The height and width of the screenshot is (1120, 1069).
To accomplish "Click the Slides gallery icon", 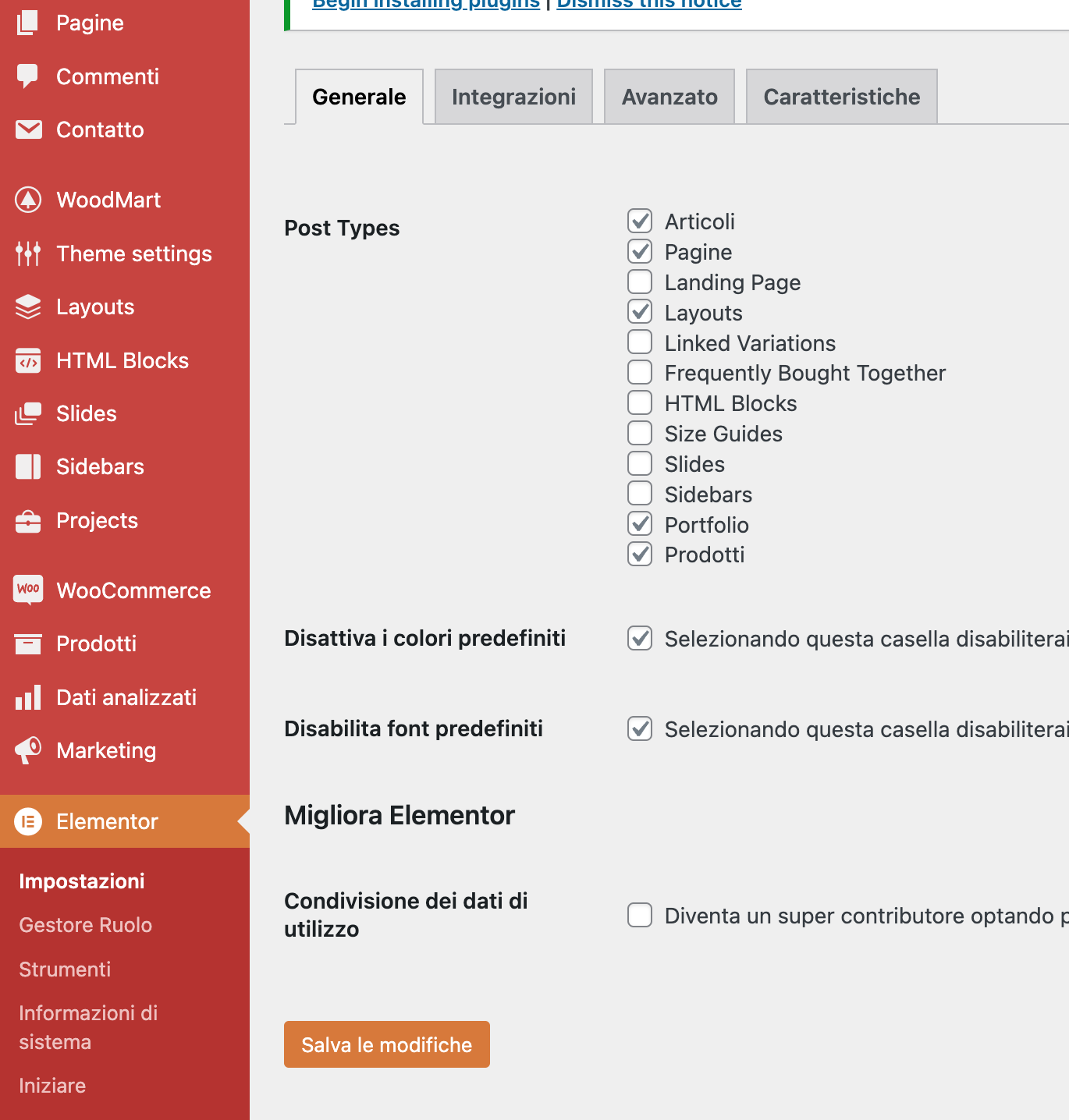I will click(x=28, y=413).
